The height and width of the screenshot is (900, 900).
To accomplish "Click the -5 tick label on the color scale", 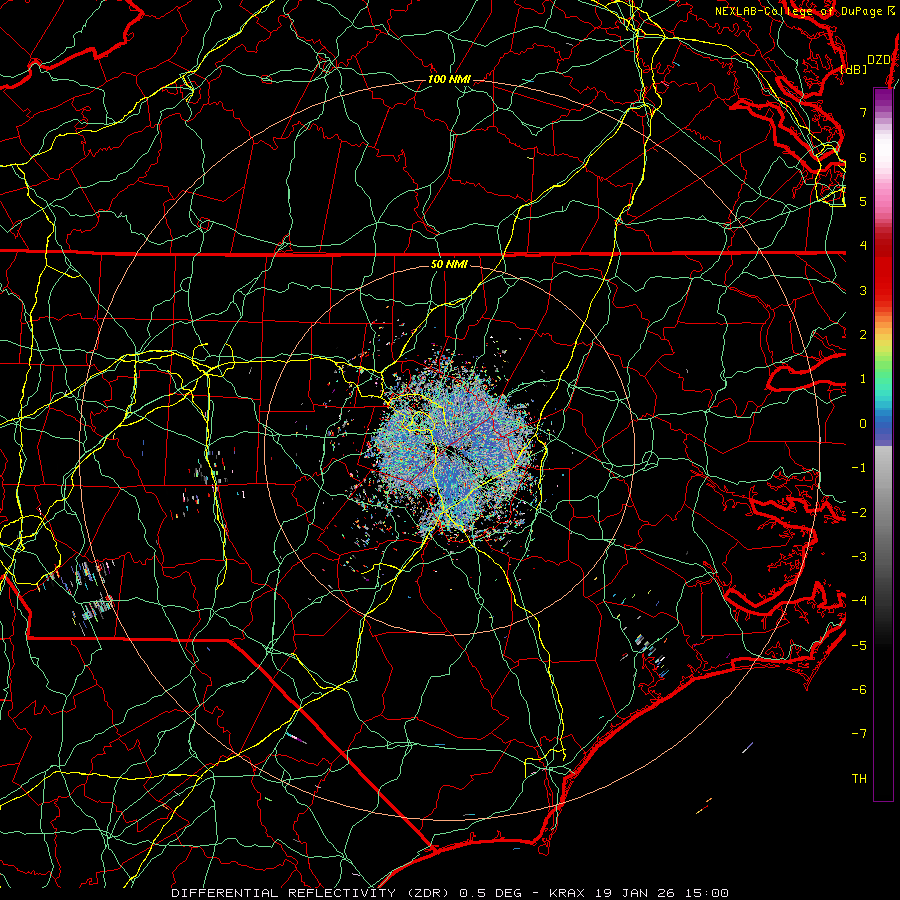I will click(x=859, y=646).
